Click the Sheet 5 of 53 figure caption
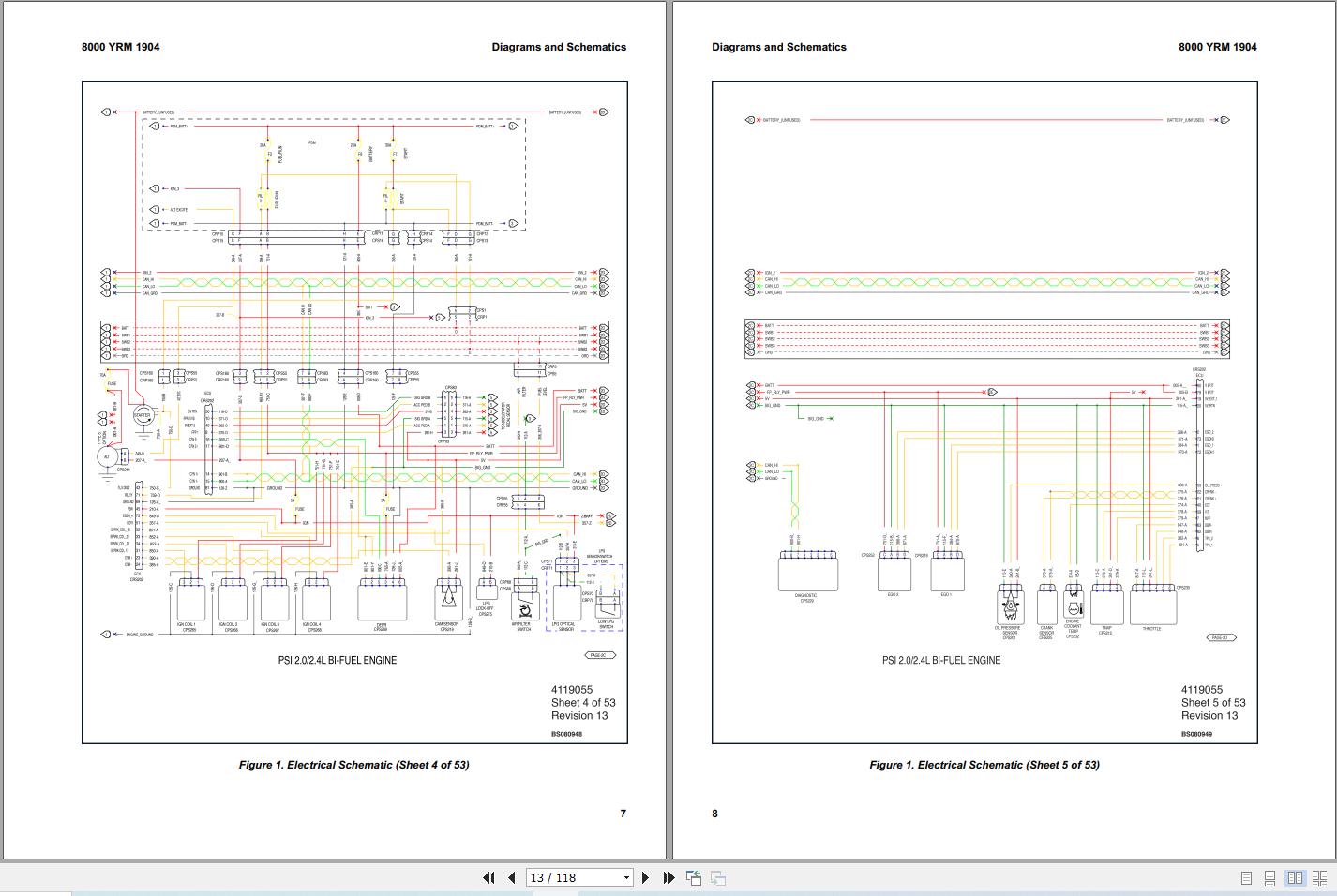The width and height of the screenshot is (1337, 896). 984,765
